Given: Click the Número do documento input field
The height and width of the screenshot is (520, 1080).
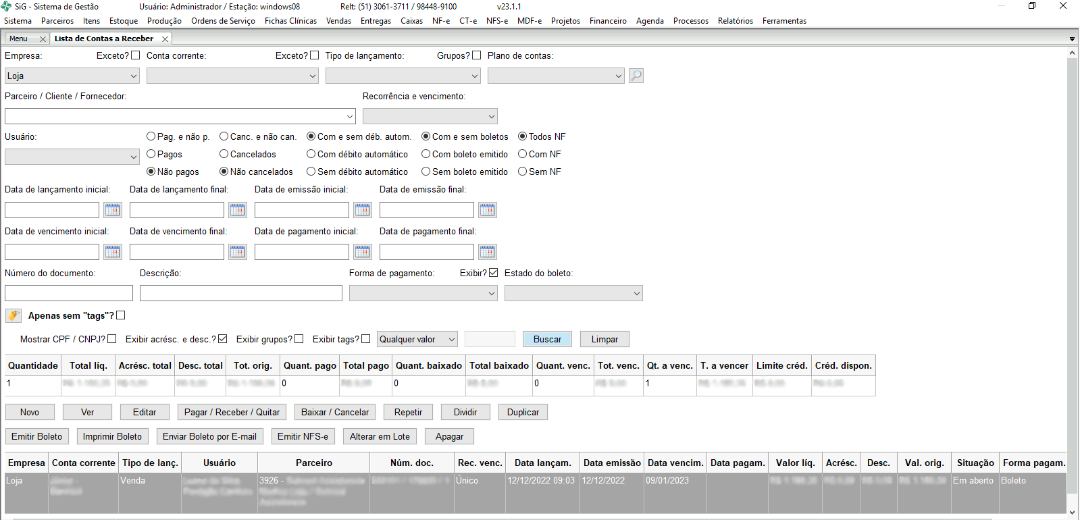Looking at the screenshot, I should (x=69, y=293).
